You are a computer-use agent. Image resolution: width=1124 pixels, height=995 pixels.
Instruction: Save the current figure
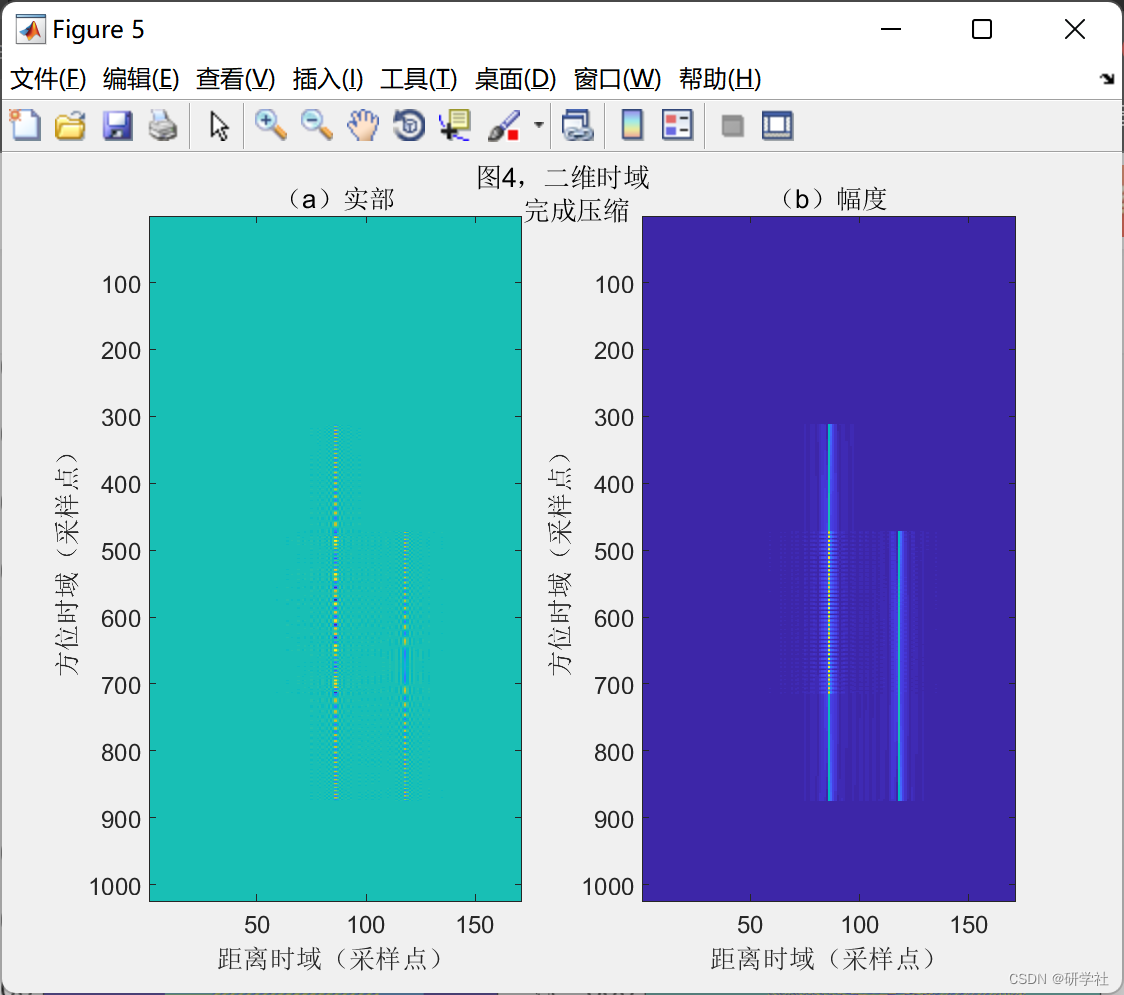pos(117,125)
